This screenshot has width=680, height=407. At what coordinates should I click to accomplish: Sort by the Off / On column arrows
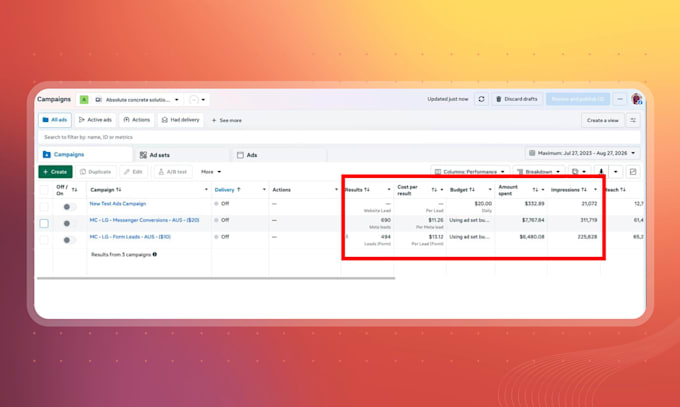(x=75, y=190)
